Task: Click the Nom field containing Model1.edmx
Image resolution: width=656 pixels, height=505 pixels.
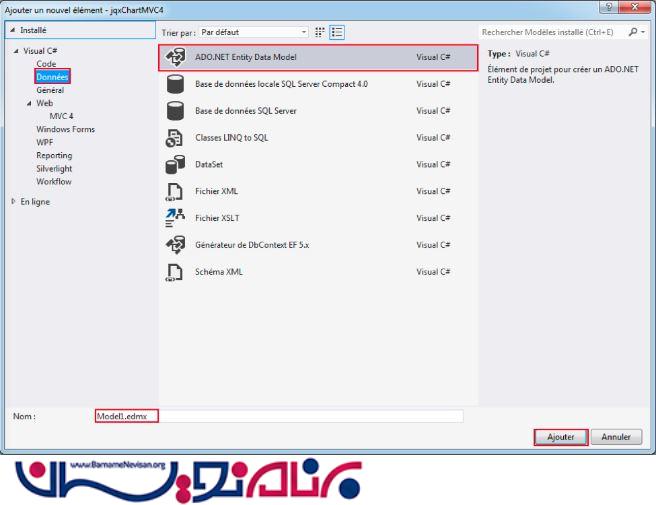Action: (280, 415)
